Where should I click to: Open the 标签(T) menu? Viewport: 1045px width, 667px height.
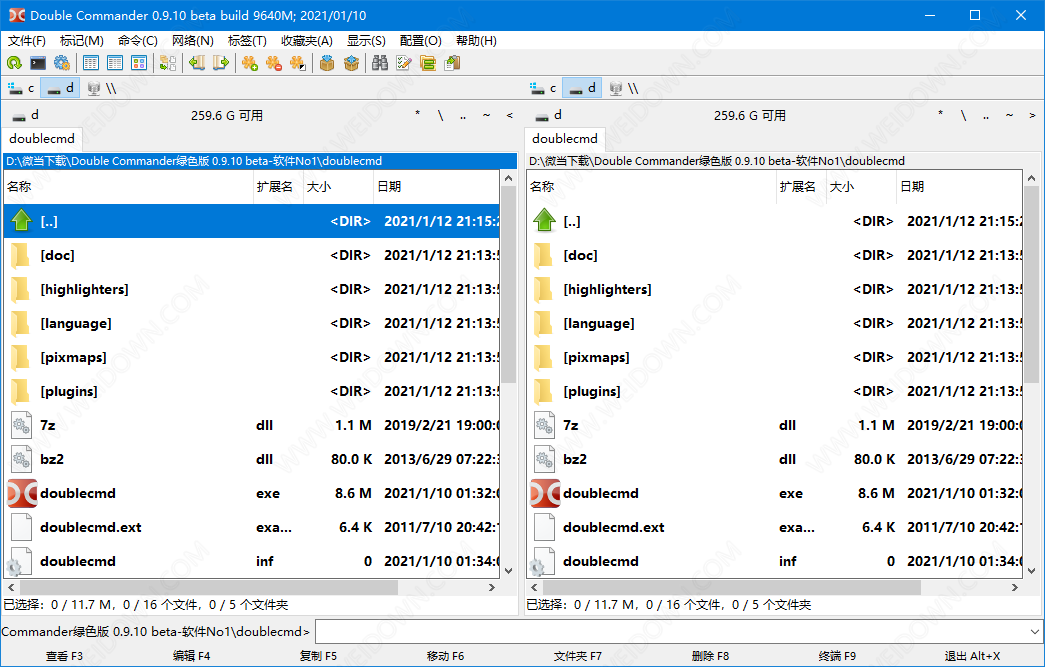coord(247,41)
